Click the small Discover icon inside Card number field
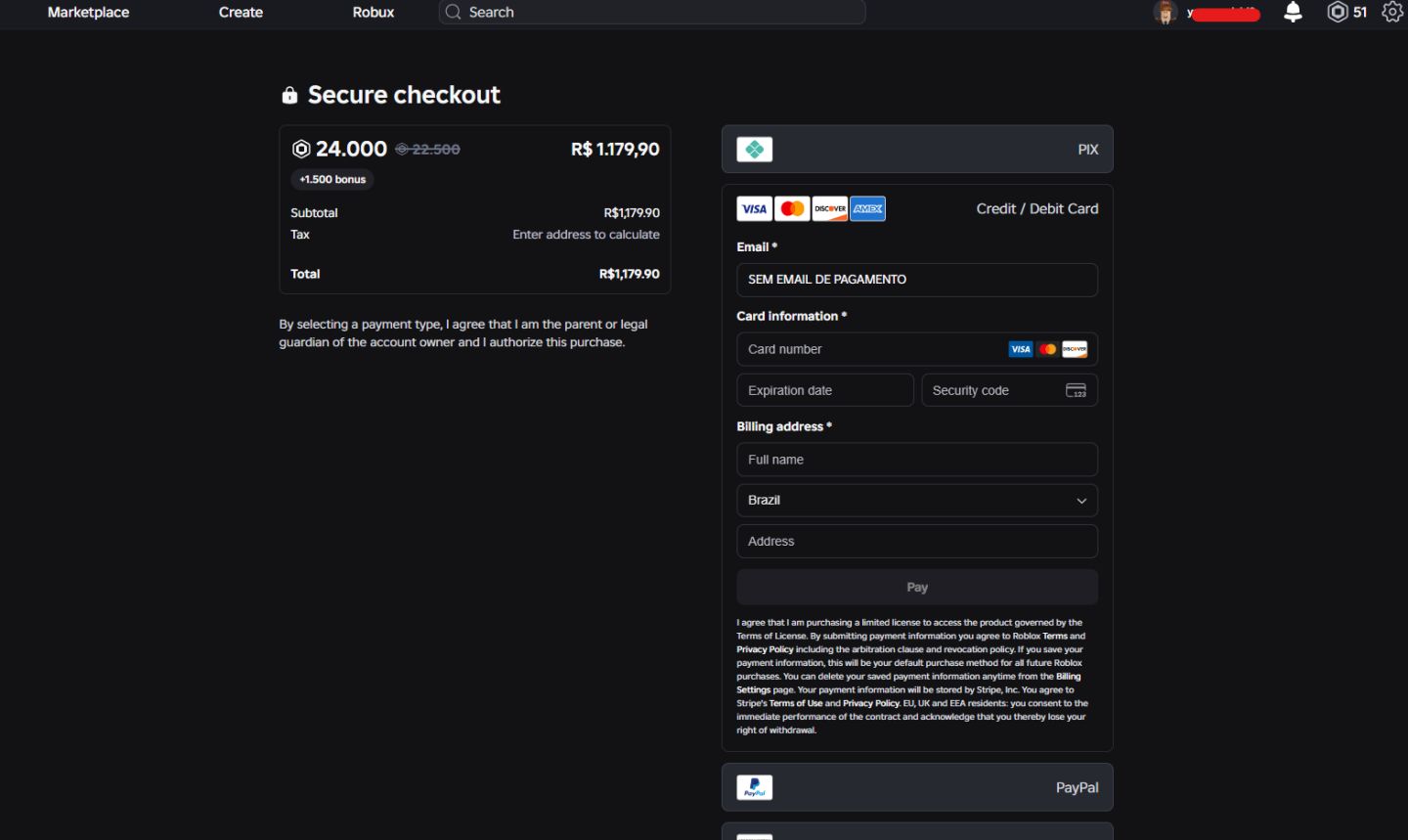Viewport: 1408px width, 840px height. (1075, 349)
